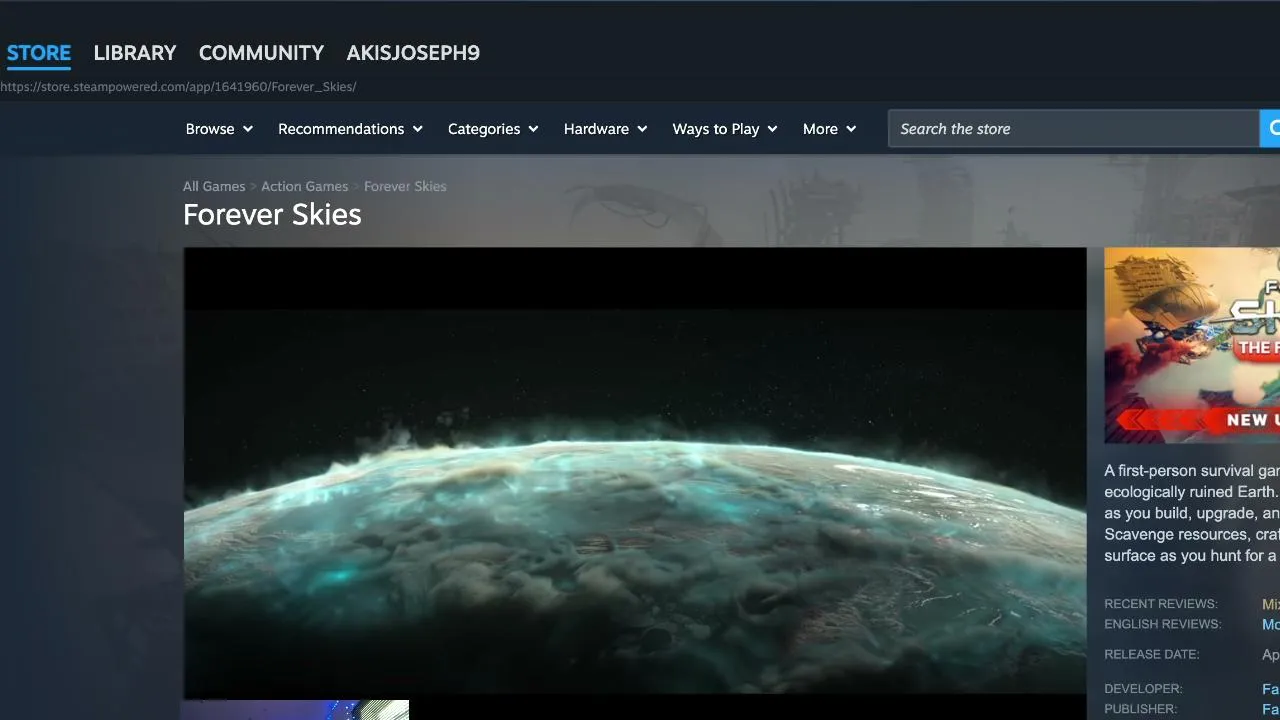Click the Forever Skies page title
Image resolution: width=1280 pixels, height=720 pixels.
272,215
